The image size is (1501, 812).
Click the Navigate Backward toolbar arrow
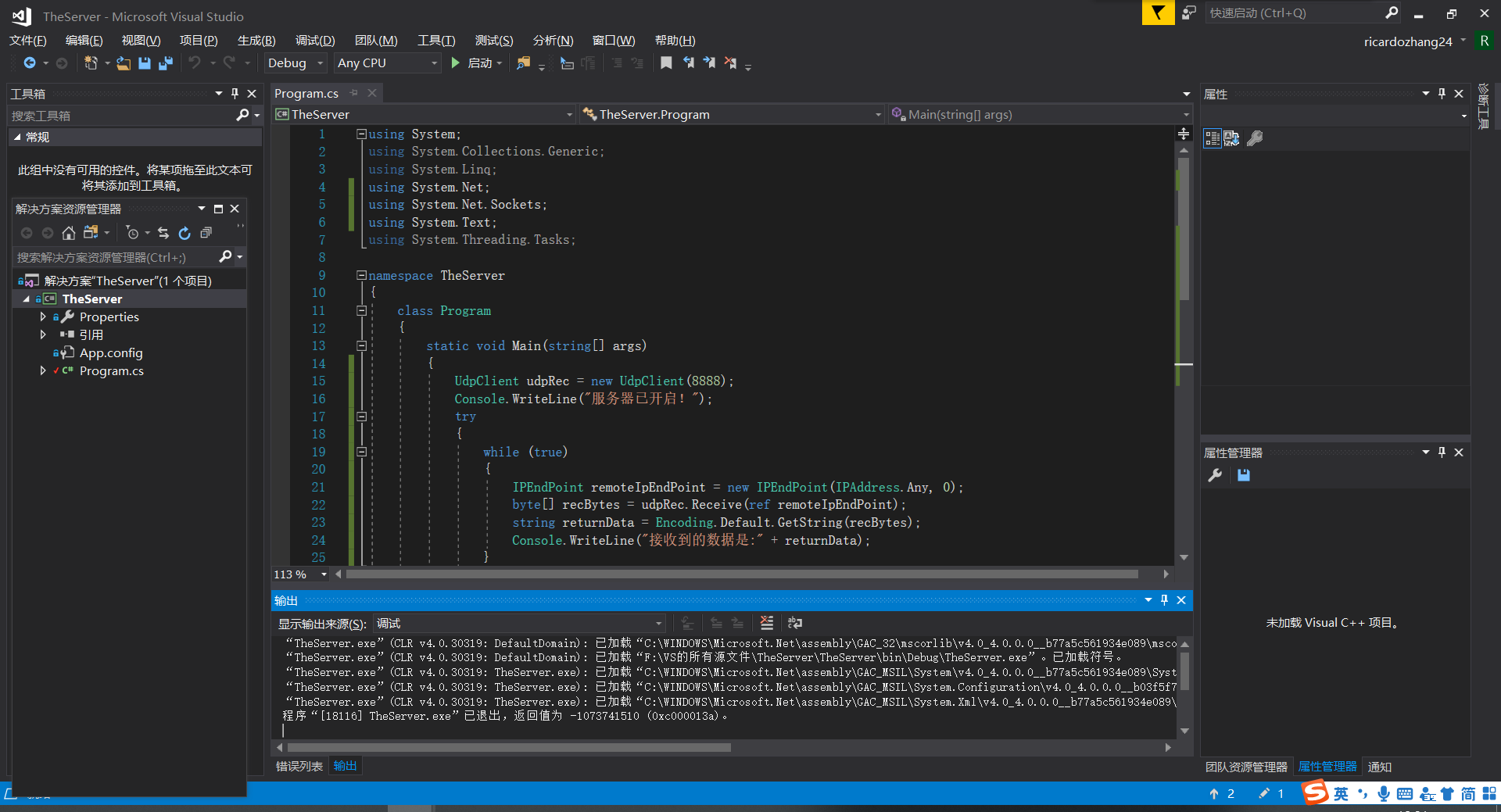30,63
